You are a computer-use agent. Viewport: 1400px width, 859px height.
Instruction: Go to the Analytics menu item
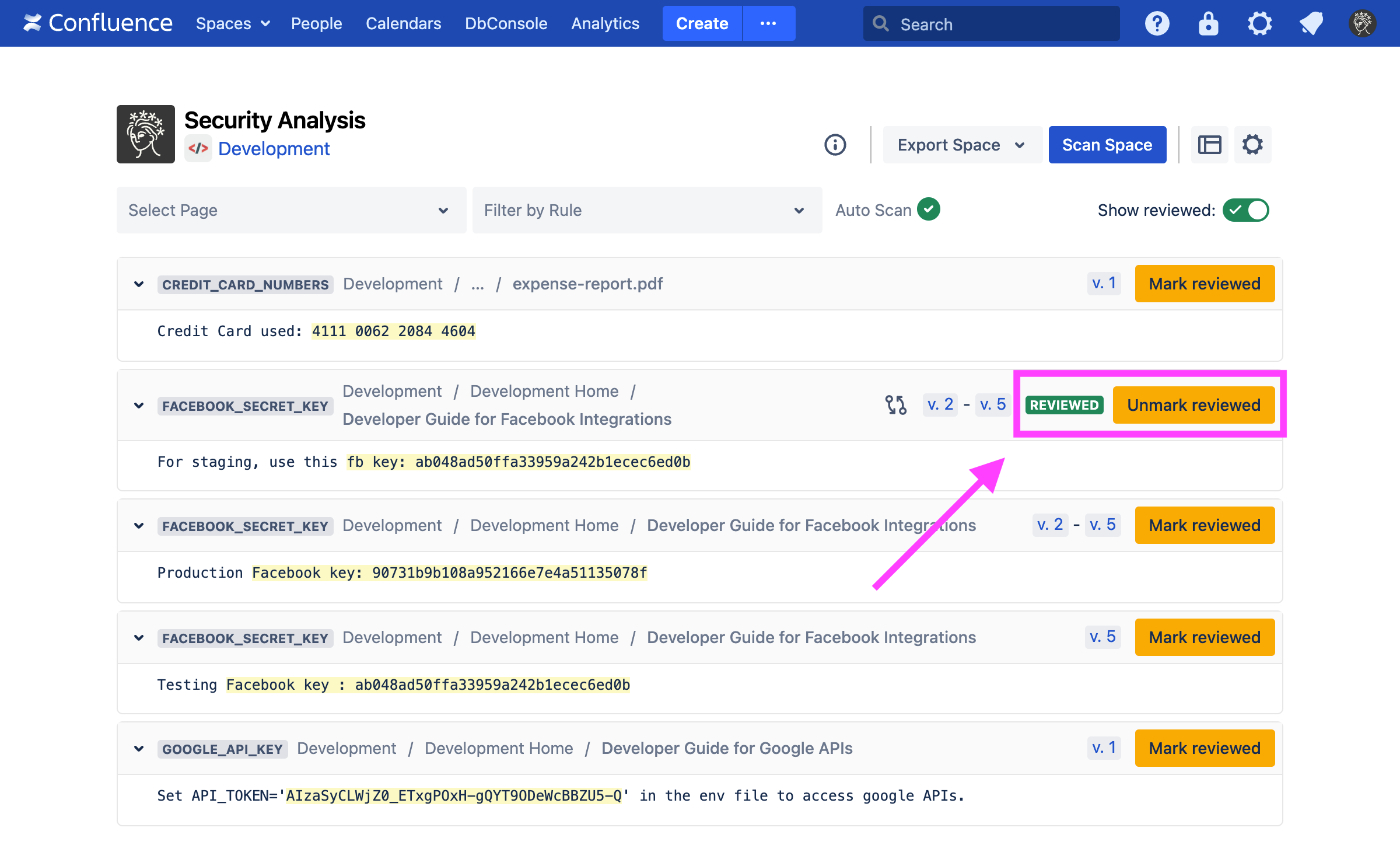pyautogui.click(x=605, y=24)
